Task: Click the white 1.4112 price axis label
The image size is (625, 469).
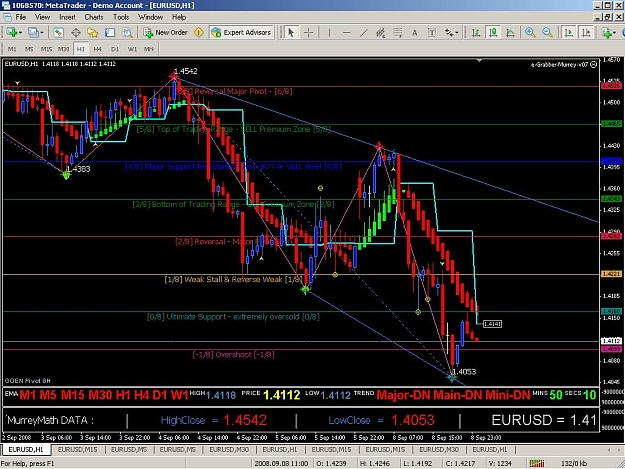Action: pos(611,341)
